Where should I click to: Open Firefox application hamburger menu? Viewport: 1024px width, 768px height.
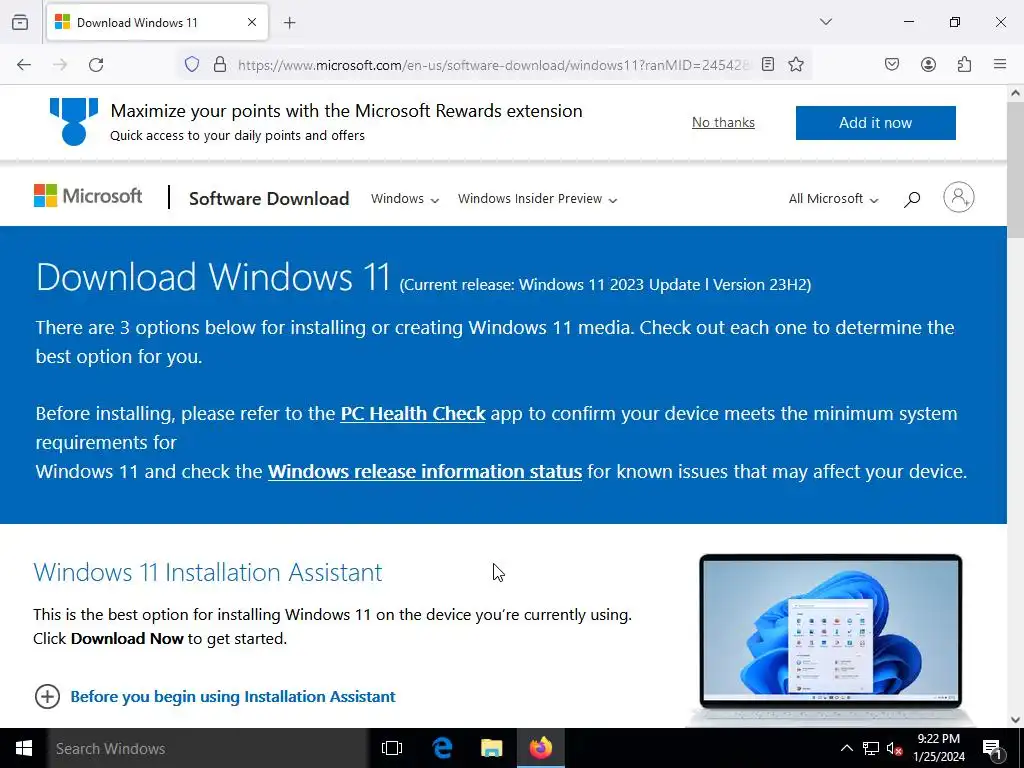pyautogui.click(x=1000, y=64)
